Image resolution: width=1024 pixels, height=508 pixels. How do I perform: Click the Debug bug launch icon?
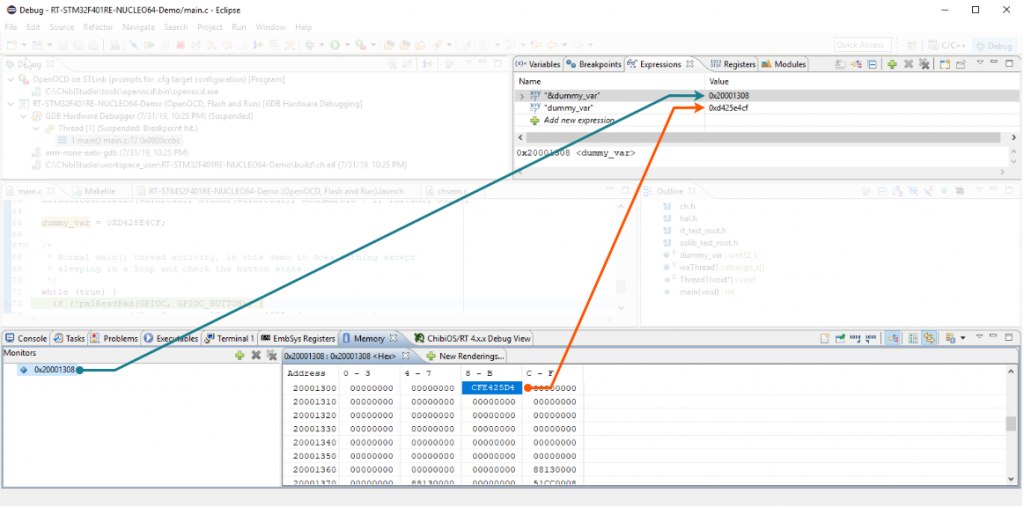309,45
